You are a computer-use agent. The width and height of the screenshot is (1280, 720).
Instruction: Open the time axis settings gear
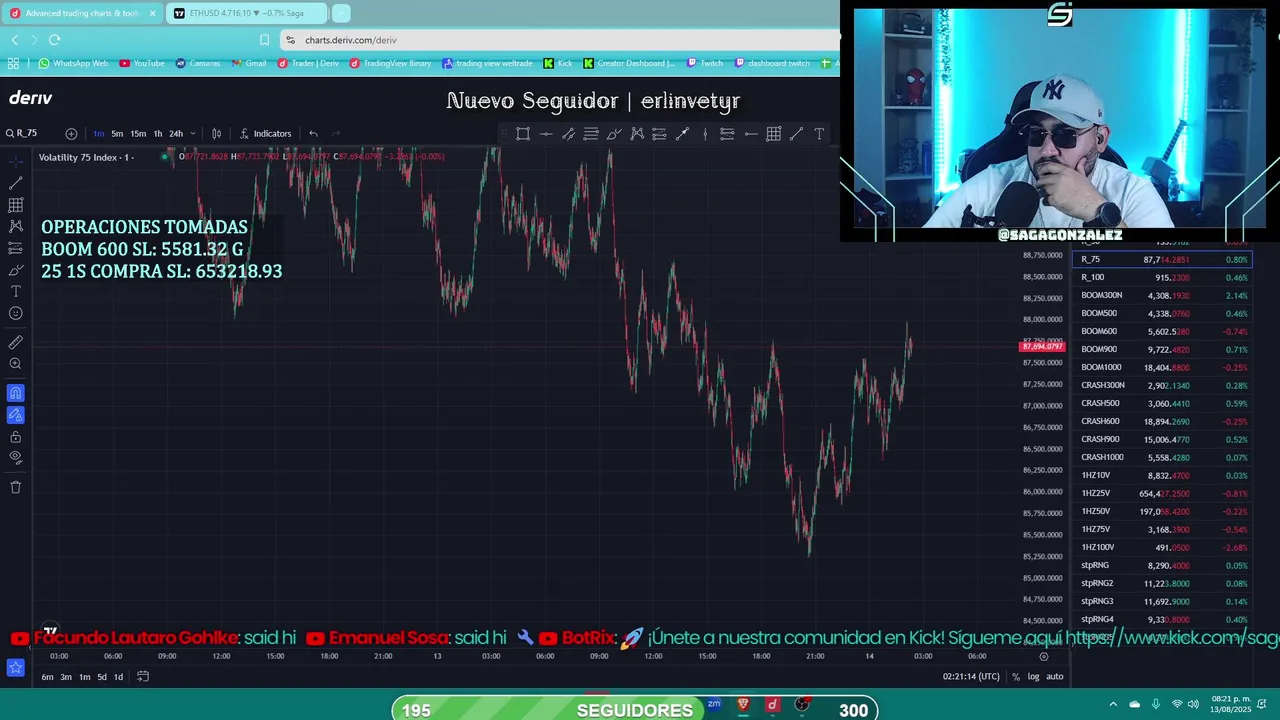[x=1044, y=657]
